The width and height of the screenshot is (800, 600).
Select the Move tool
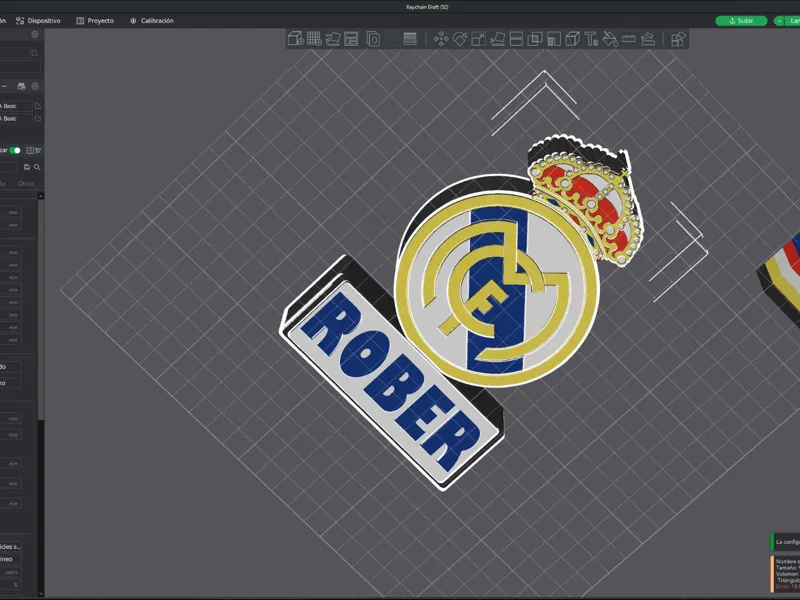pyautogui.click(x=441, y=39)
